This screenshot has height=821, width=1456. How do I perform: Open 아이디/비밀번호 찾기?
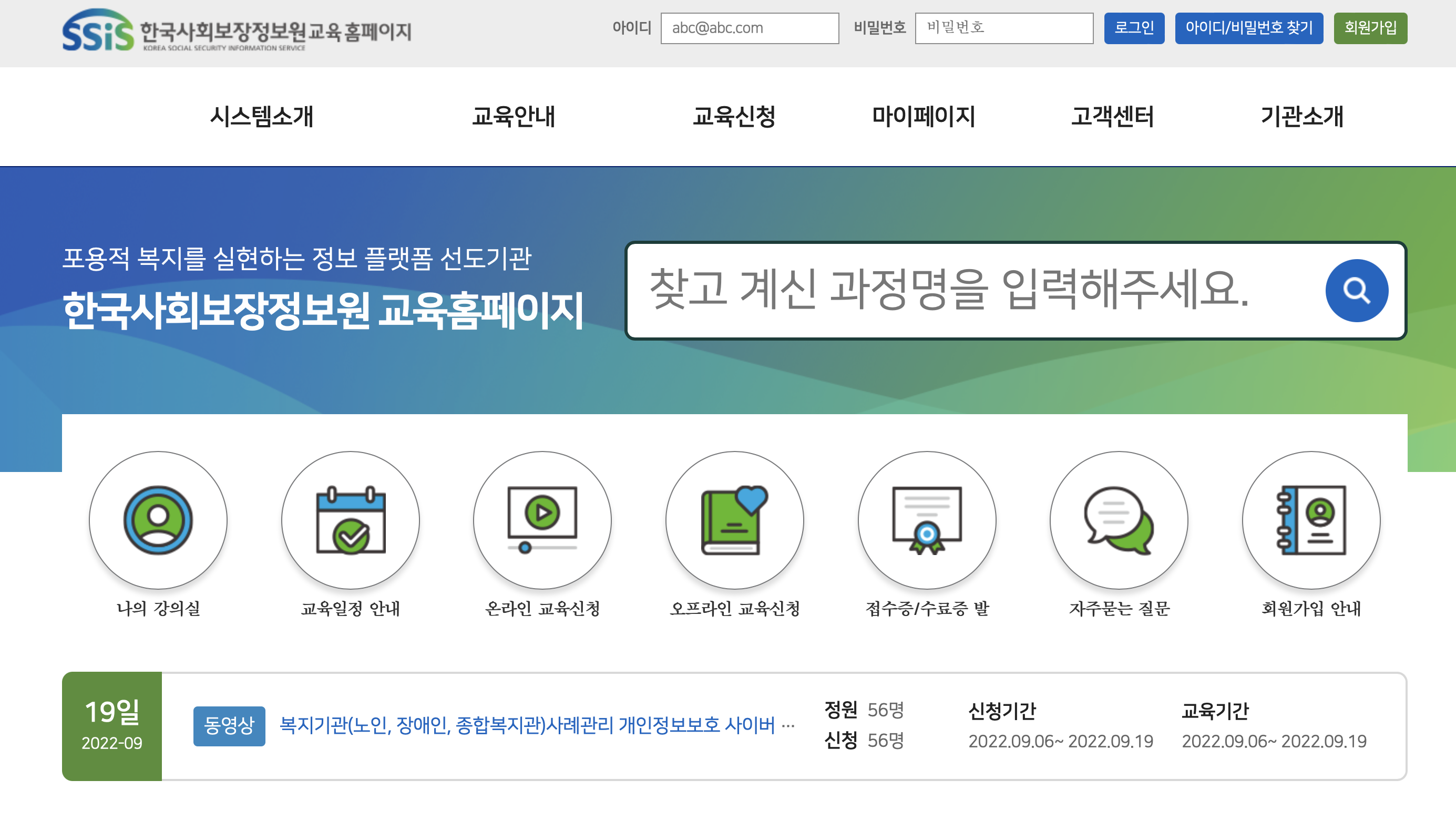1248,28
